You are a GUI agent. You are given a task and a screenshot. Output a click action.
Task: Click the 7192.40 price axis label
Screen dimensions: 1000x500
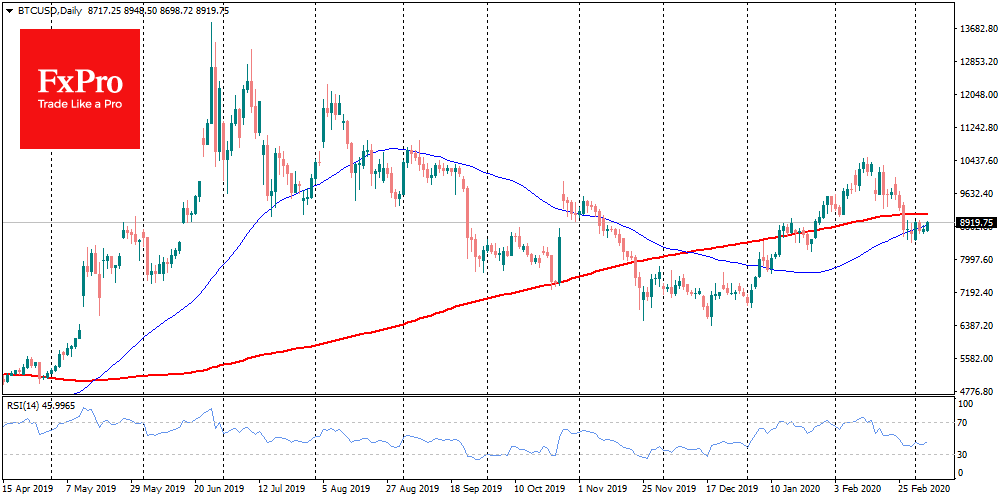pyautogui.click(x=974, y=293)
